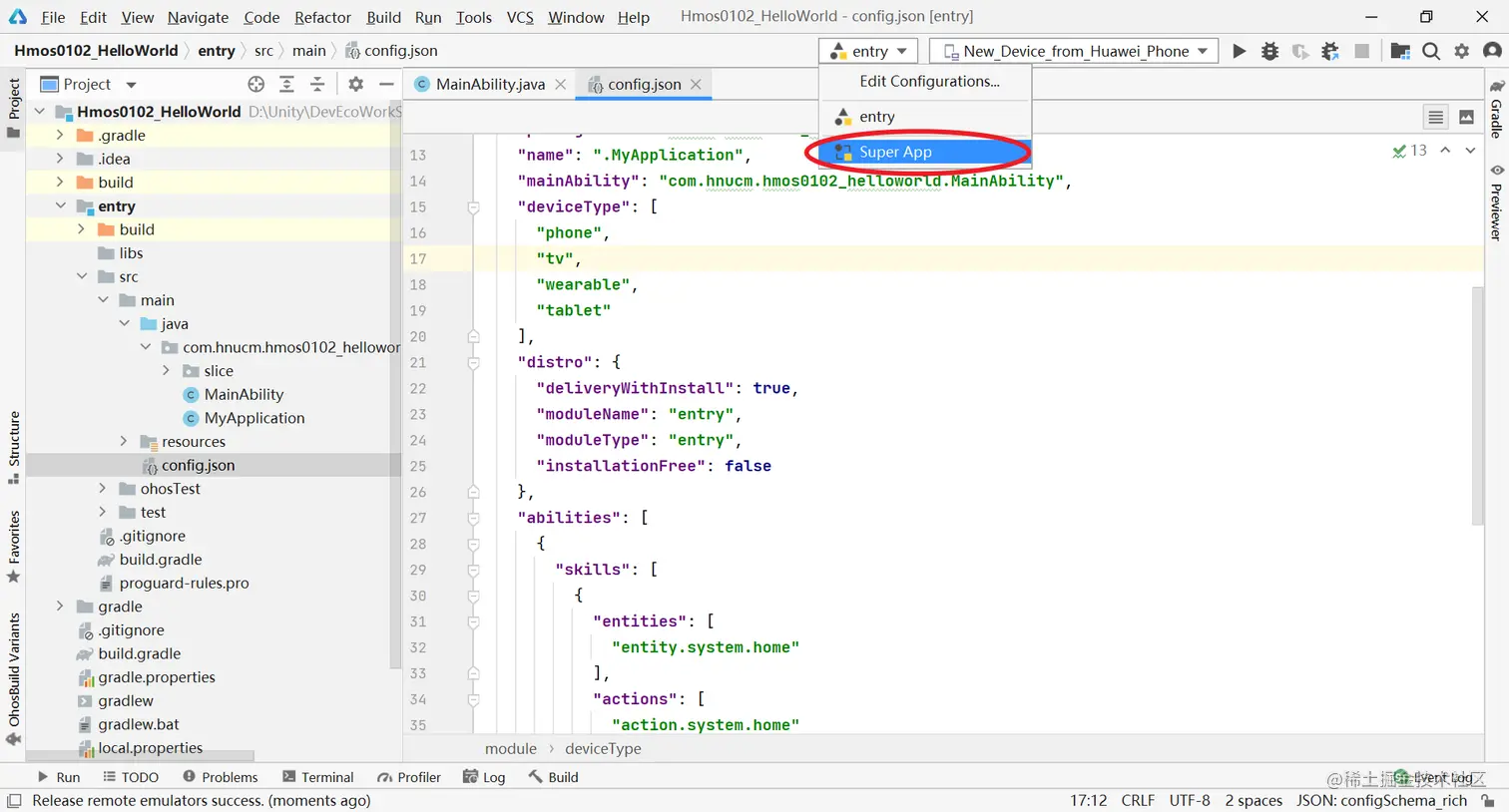1509x812 pixels.
Task: Toggle tool window bars icon at bottom-left
Action: coord(14,801)
